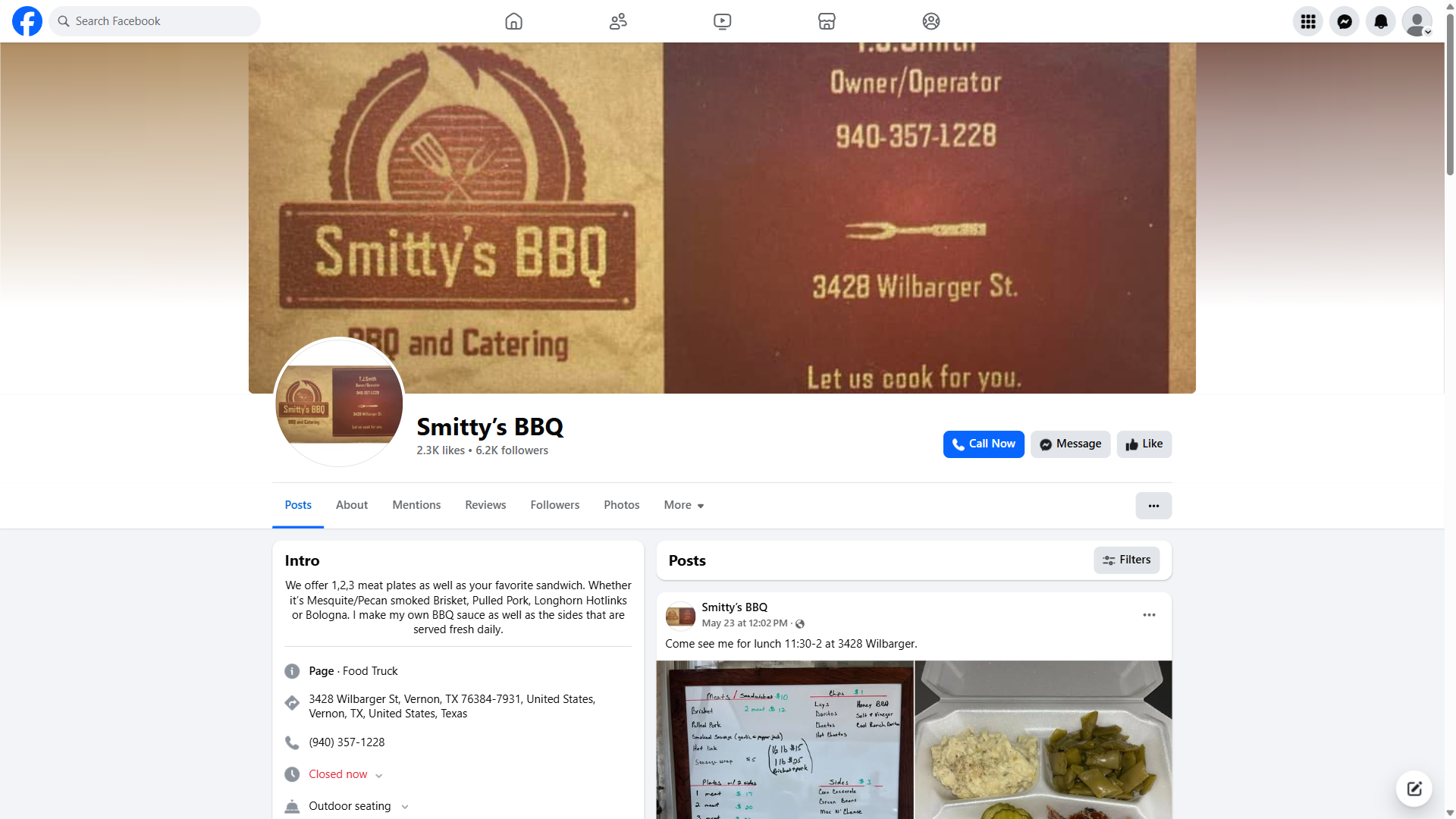Like the Smitty's BBQ page
The width and height of the screenshot is (1456, 819).
[x=1144, y=444]
